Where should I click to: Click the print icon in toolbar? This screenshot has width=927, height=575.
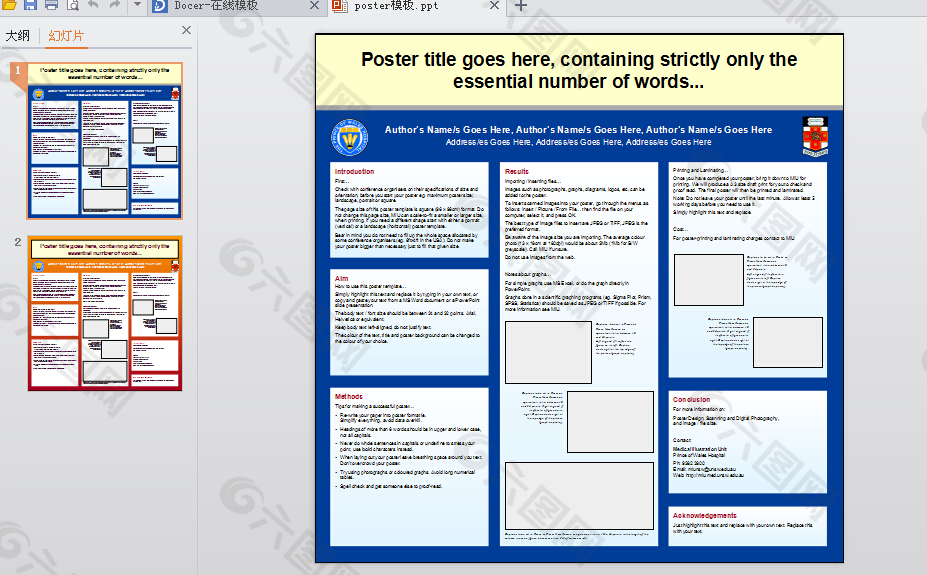(x=51, y=5)
